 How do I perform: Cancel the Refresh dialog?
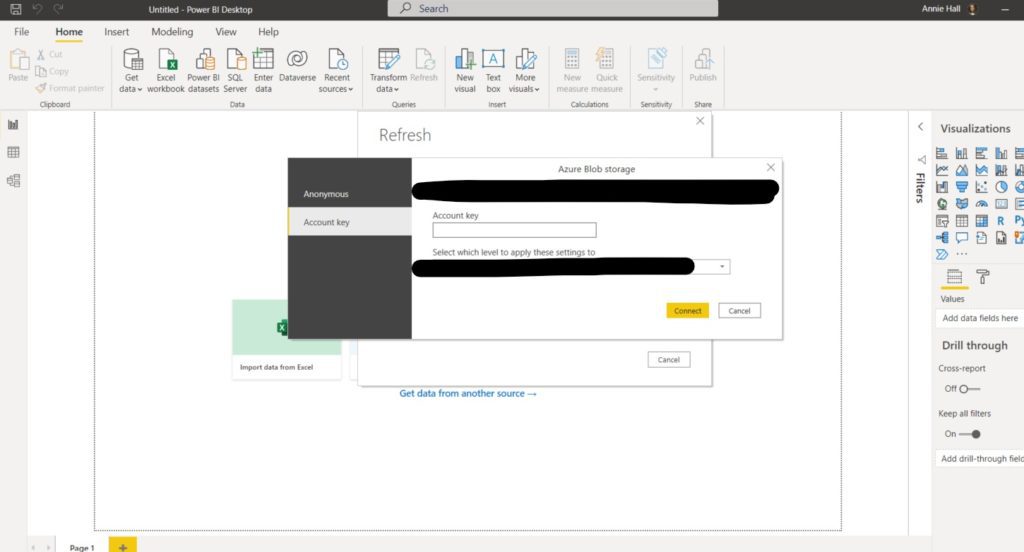click(x=669, y=360)
